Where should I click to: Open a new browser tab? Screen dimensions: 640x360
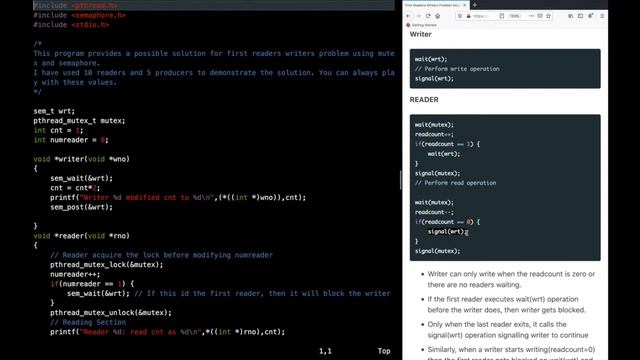click(x=475, y=5)
